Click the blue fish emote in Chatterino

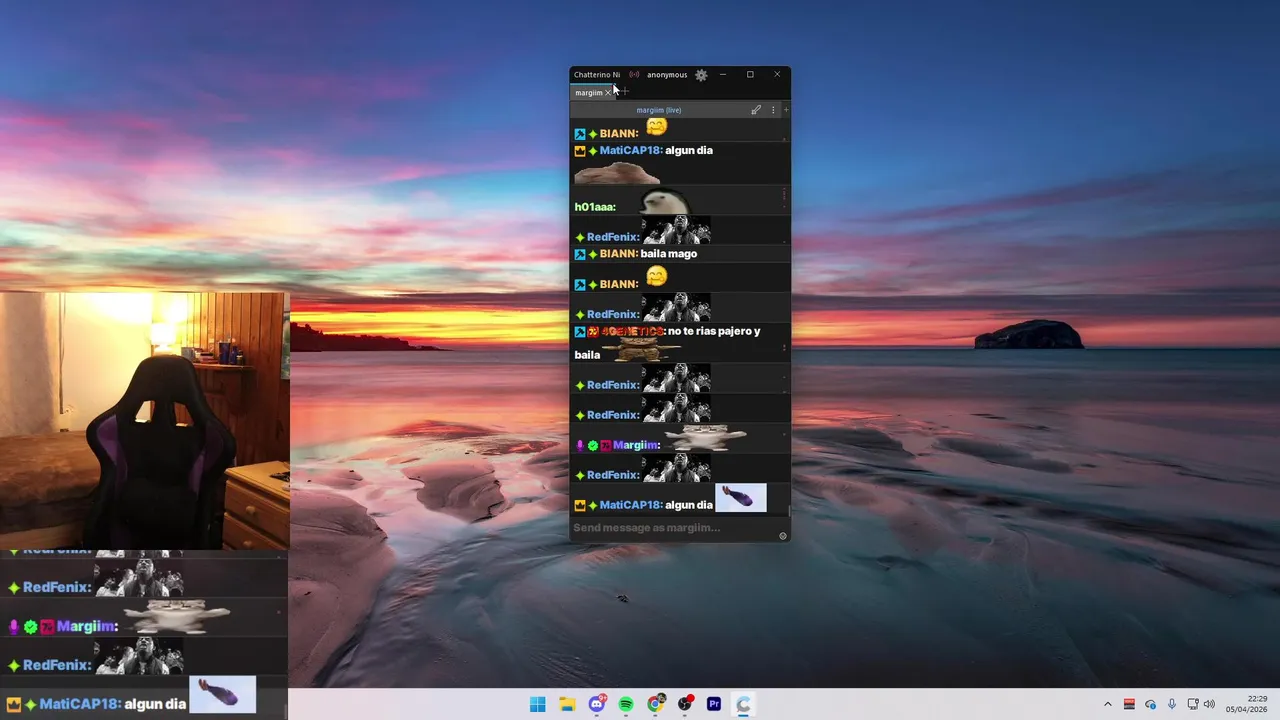click(741, 498)
